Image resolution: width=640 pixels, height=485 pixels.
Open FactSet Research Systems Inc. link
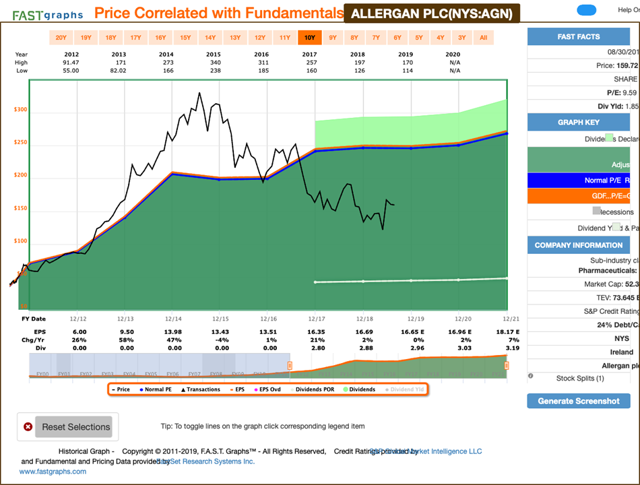[x=208, y=461]
